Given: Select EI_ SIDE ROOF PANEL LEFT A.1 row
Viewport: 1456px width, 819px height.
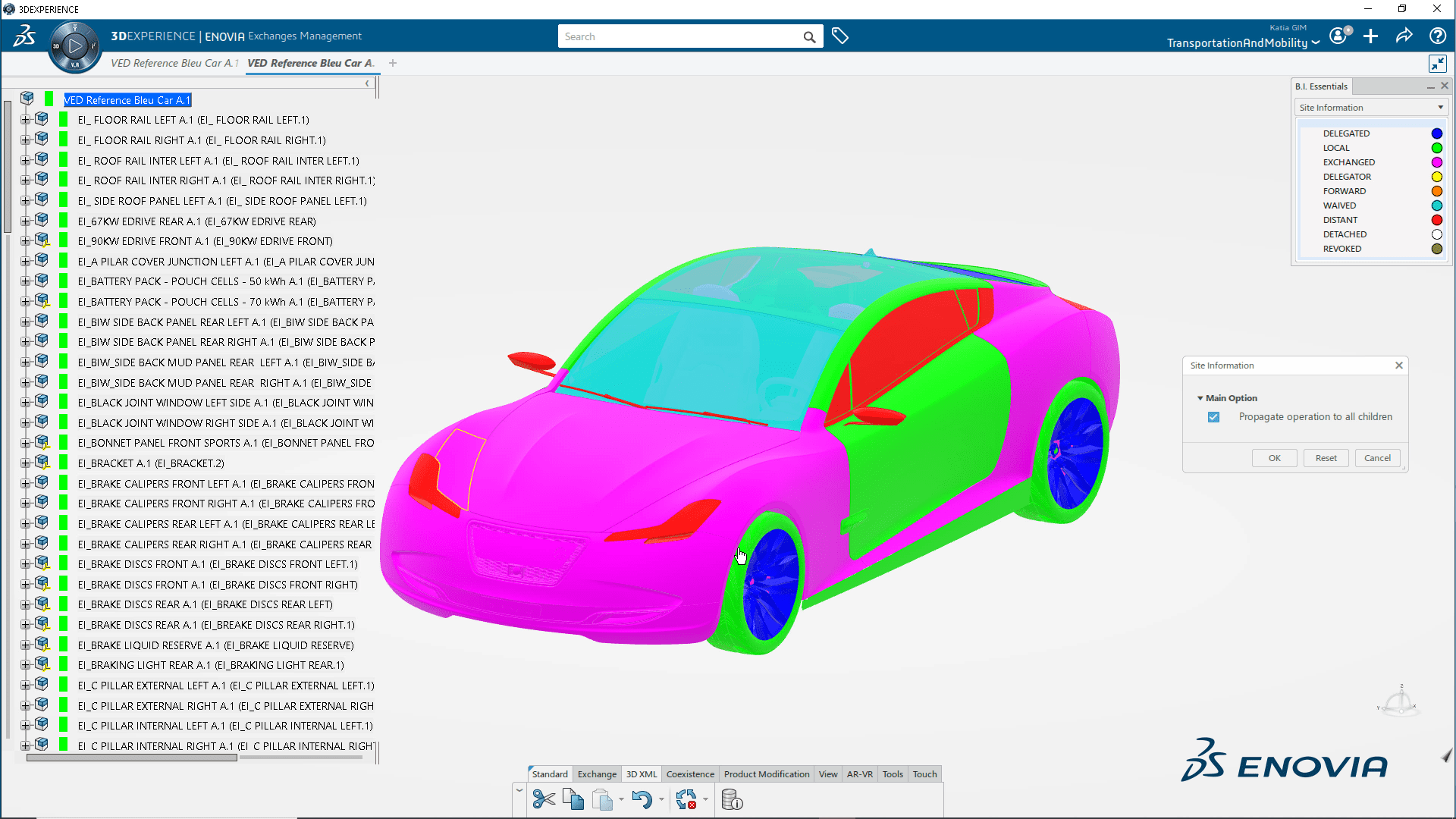Looking at the screenshot, I should click(x=222, y=201).
